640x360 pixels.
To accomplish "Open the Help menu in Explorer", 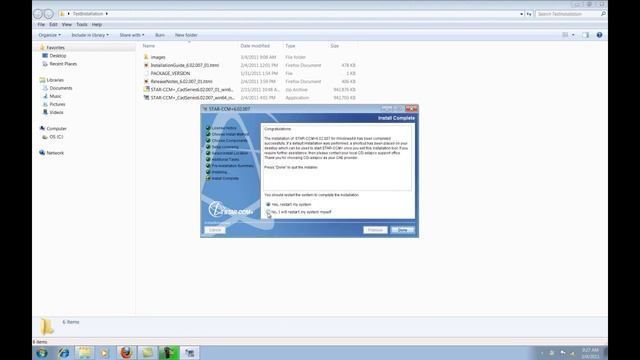I will pos(97,24).
